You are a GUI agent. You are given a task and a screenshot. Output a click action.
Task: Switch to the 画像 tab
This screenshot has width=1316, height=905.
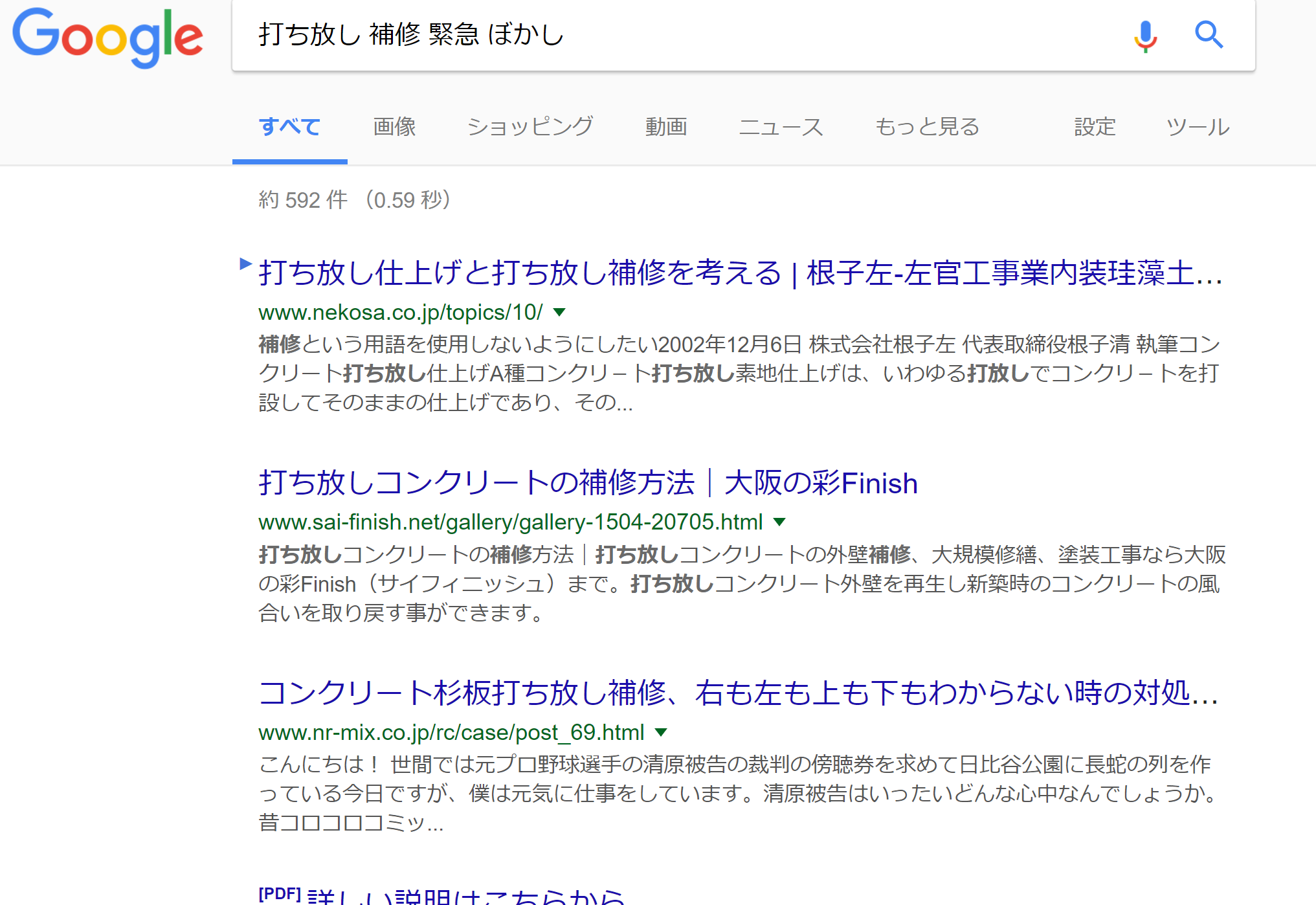(394, 127)
